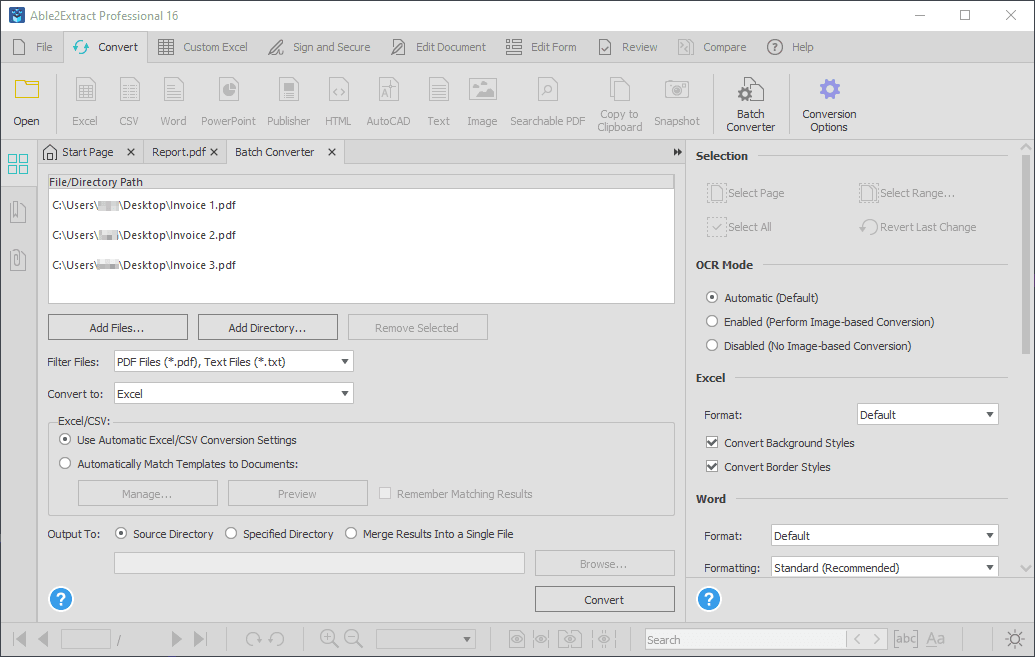This screenshot has height=657, width=1035.
Task: Select the HTML conversion icon
Action: coord(338,90)
